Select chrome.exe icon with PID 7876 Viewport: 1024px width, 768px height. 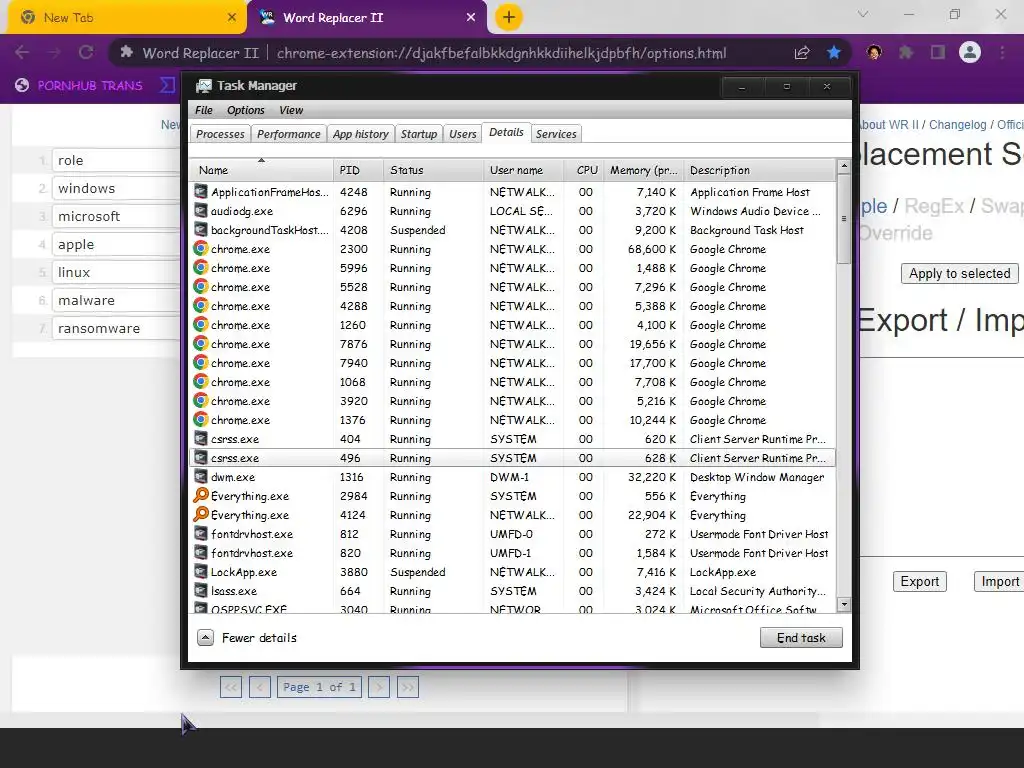tap(200, 344)
